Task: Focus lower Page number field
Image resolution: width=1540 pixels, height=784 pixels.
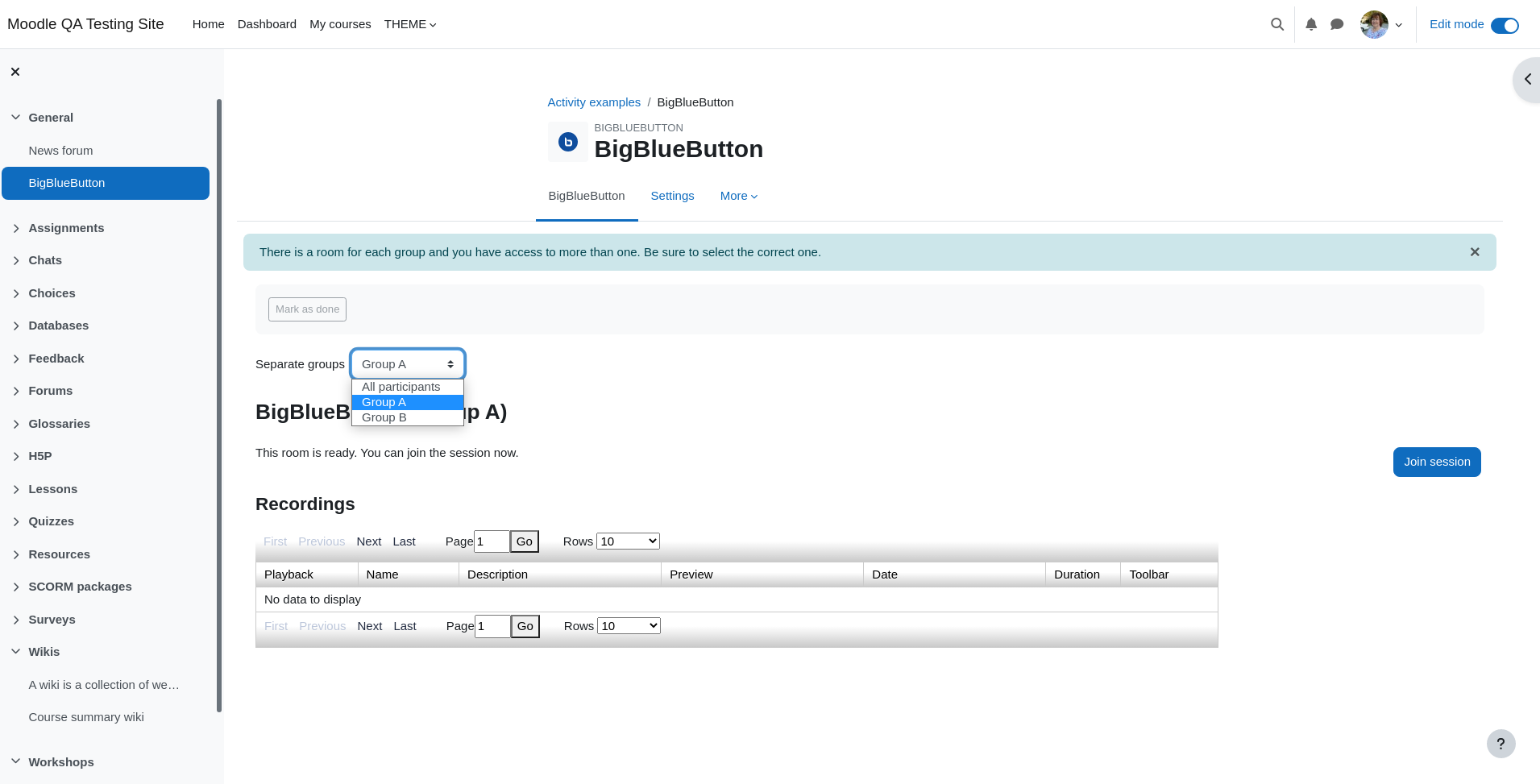Action: (x=492, y=626)
